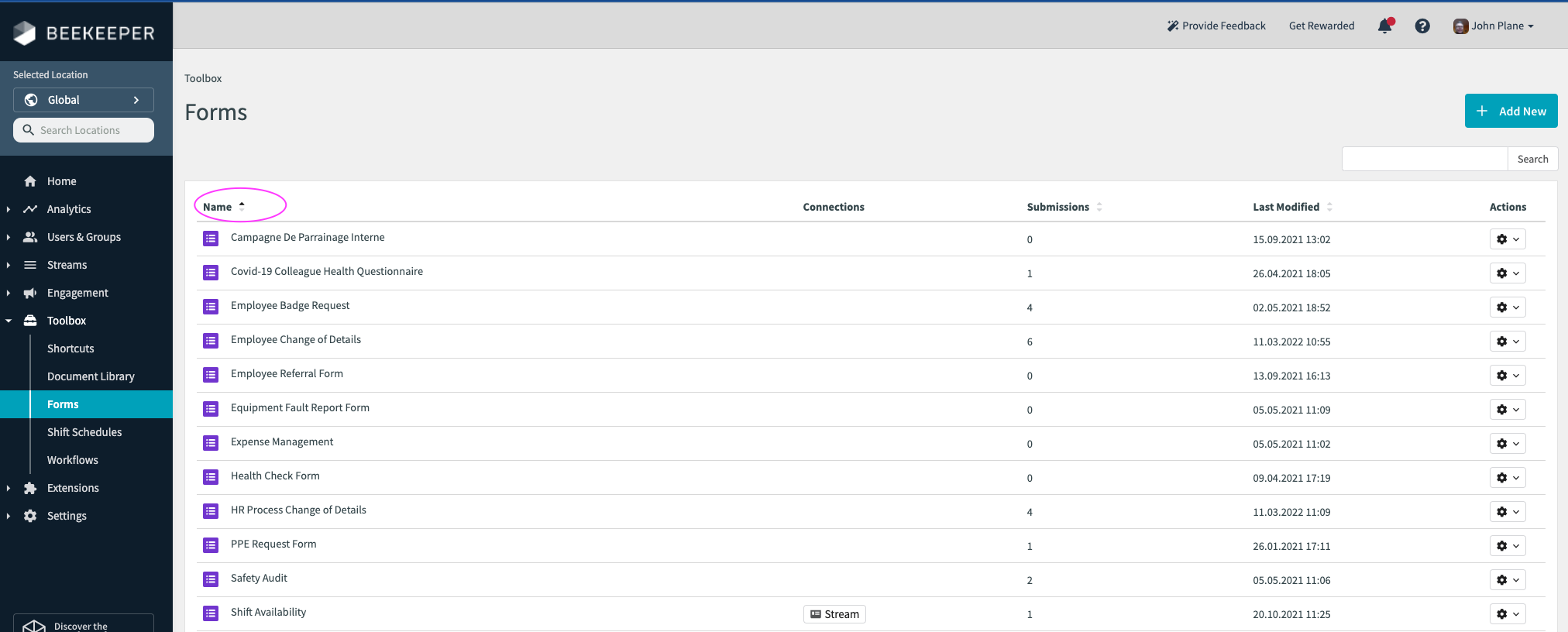Open Shortcuts in the Toolbox submenu
Screen dimensions: 1568x632
pos(70,349)
